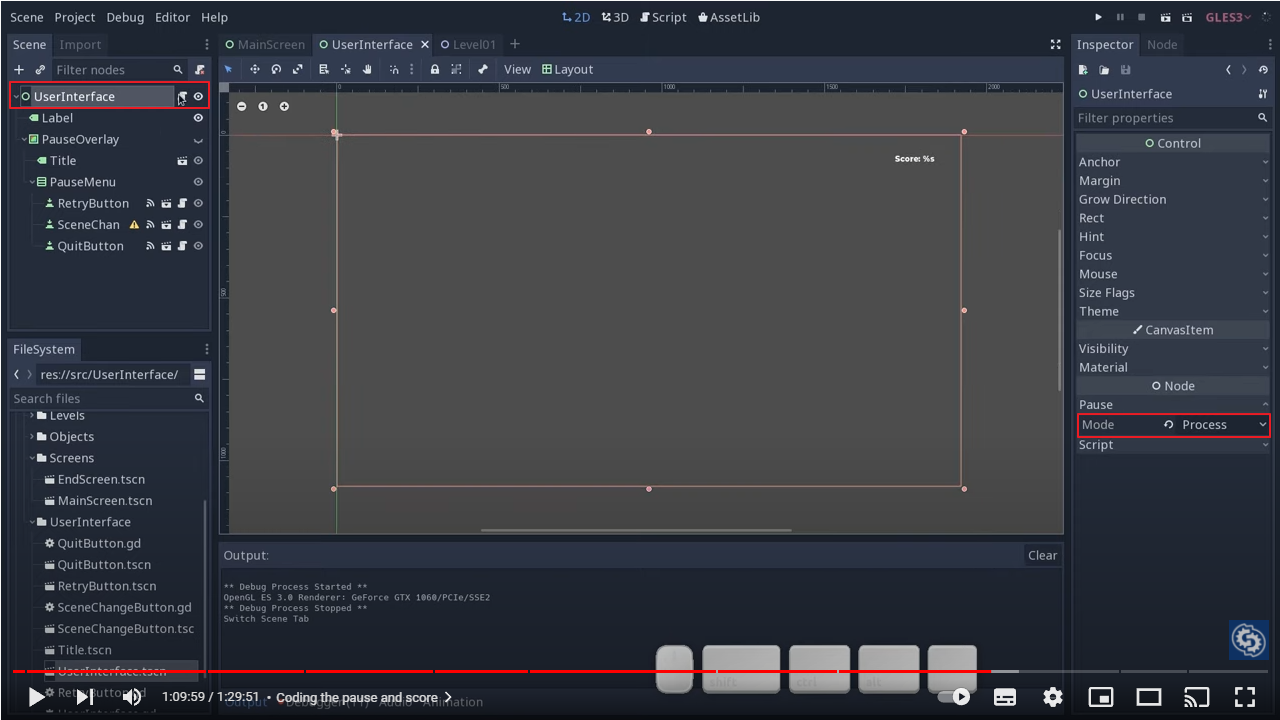Expand the Visibility section in Inspector
The image size is (1280, 720).
(1173, 349)
